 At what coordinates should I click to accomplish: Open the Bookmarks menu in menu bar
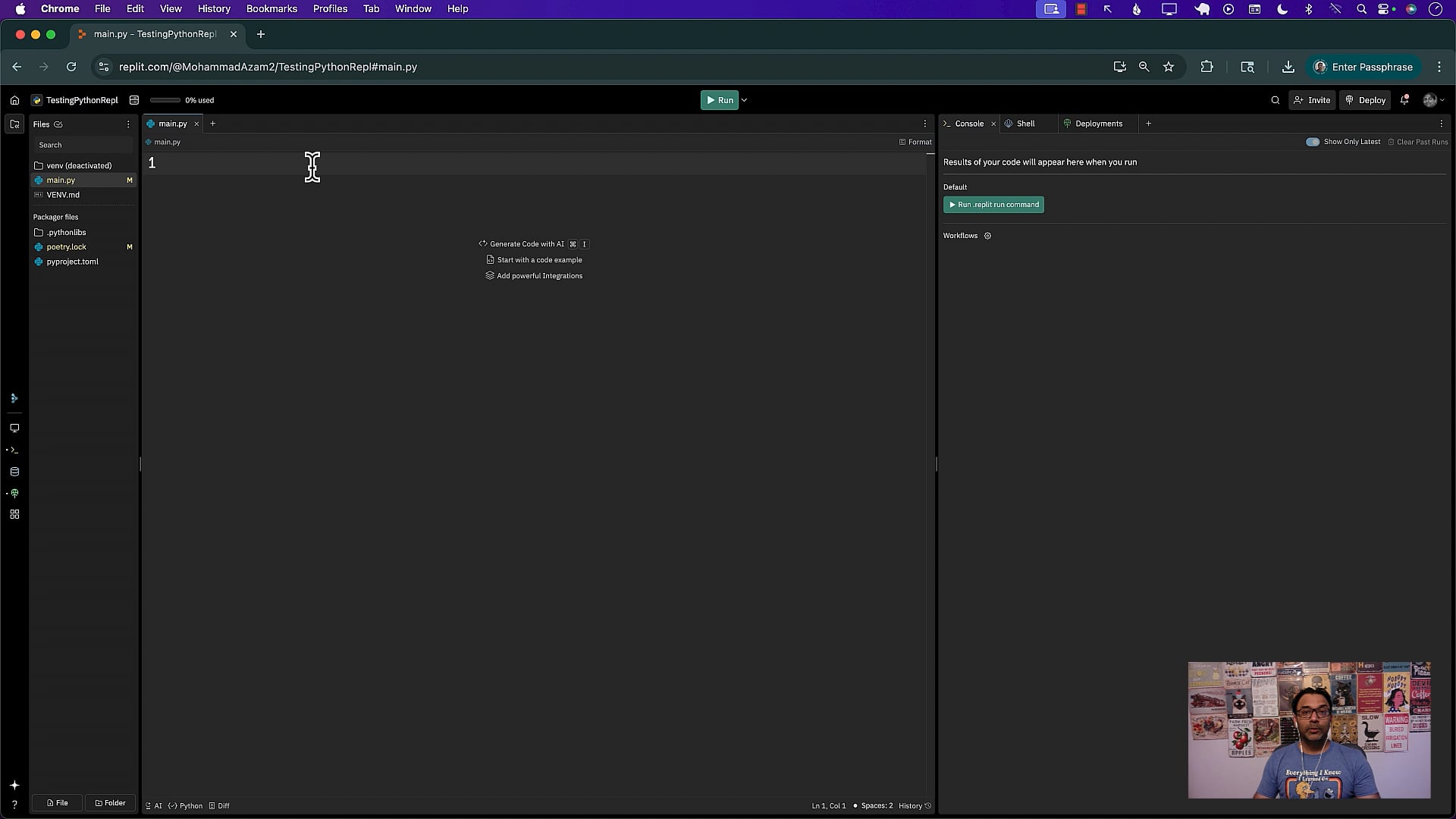click(x=271, y=9)
